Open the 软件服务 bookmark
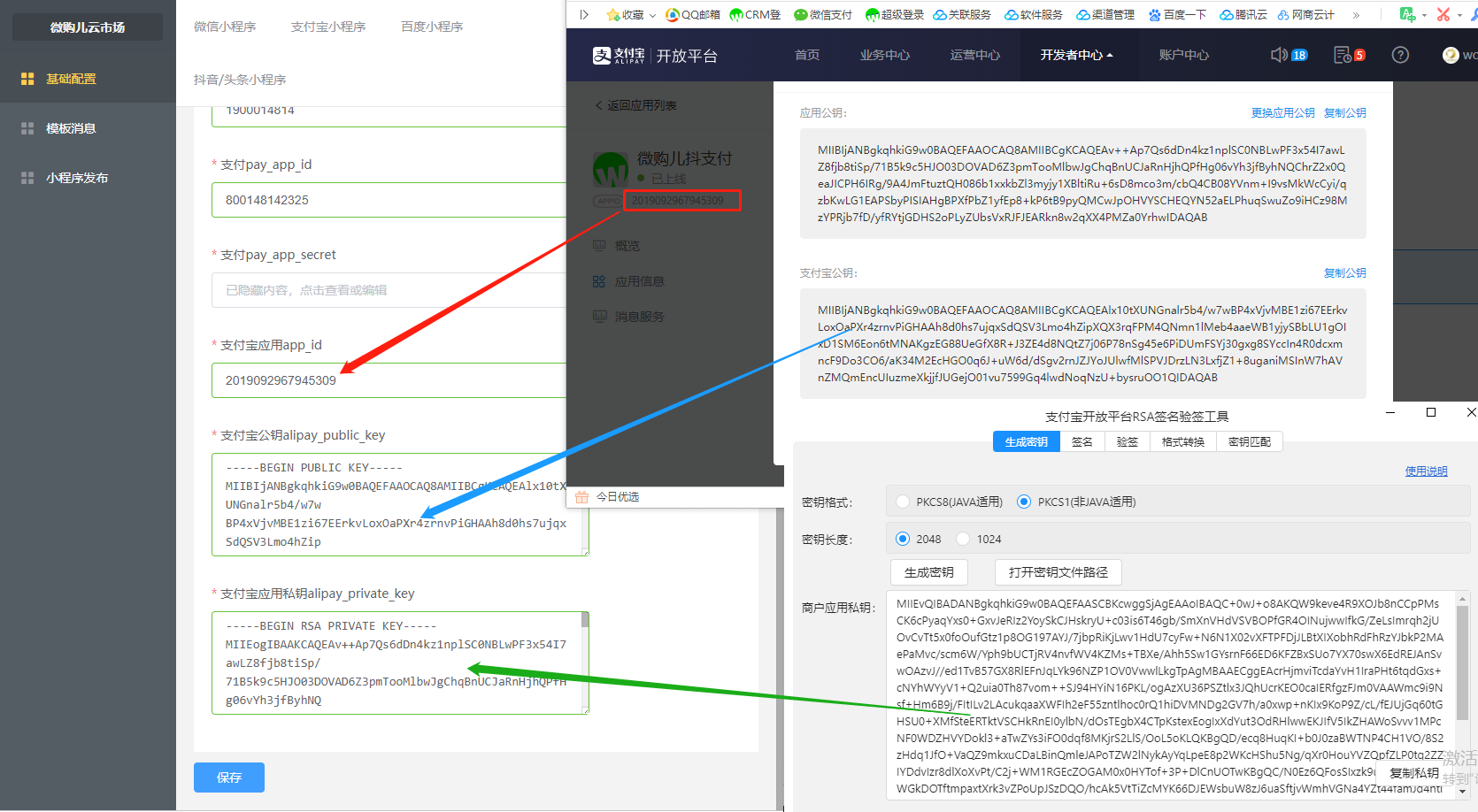The width and height of the screenshot is (1478, 812). tap(1034, 14)
